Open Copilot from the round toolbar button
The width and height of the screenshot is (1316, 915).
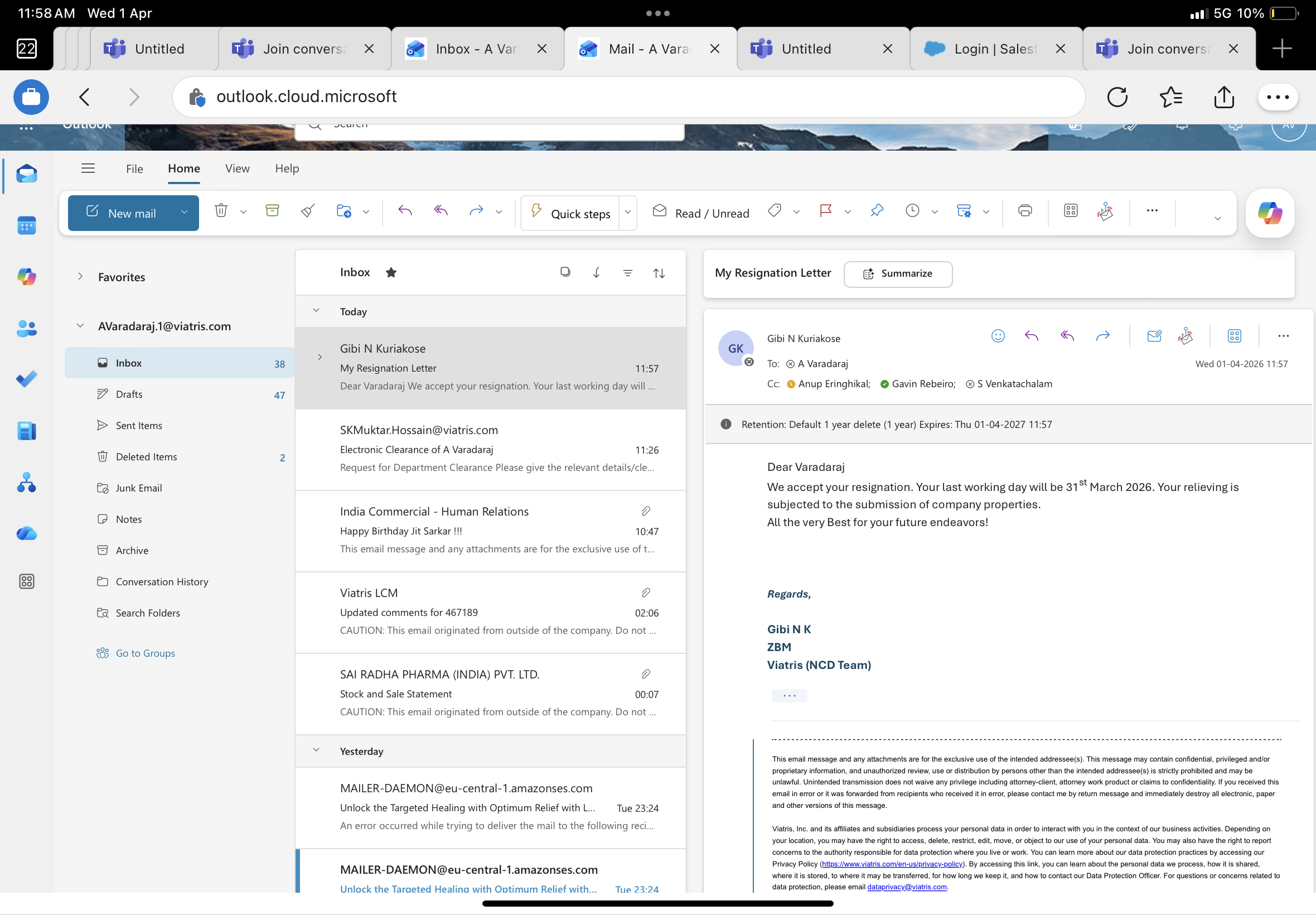(1270, 213)
